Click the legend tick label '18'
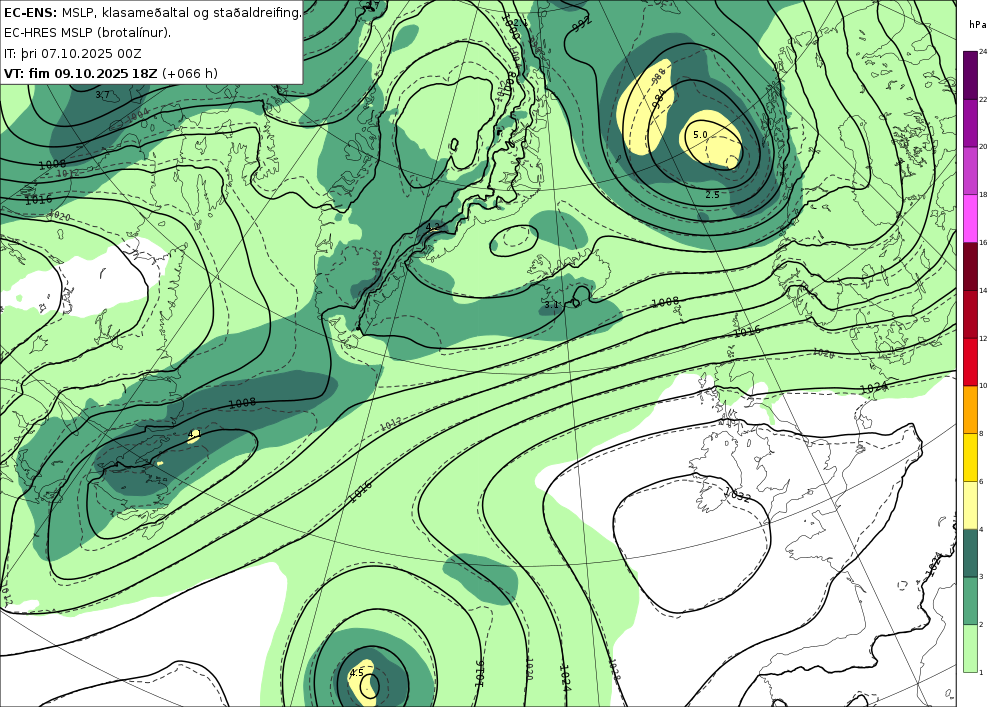The width and height of the screenshot is (1000, 707). pos(983,194)
